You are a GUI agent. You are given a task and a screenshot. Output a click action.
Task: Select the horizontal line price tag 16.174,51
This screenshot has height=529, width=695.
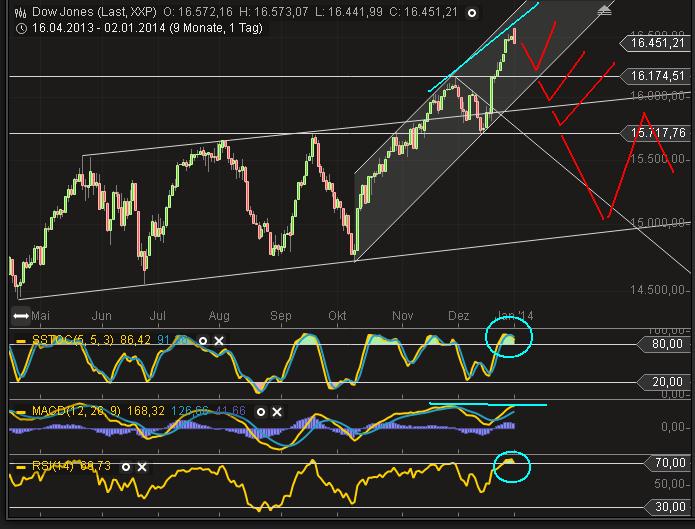[x=654, y=76]
